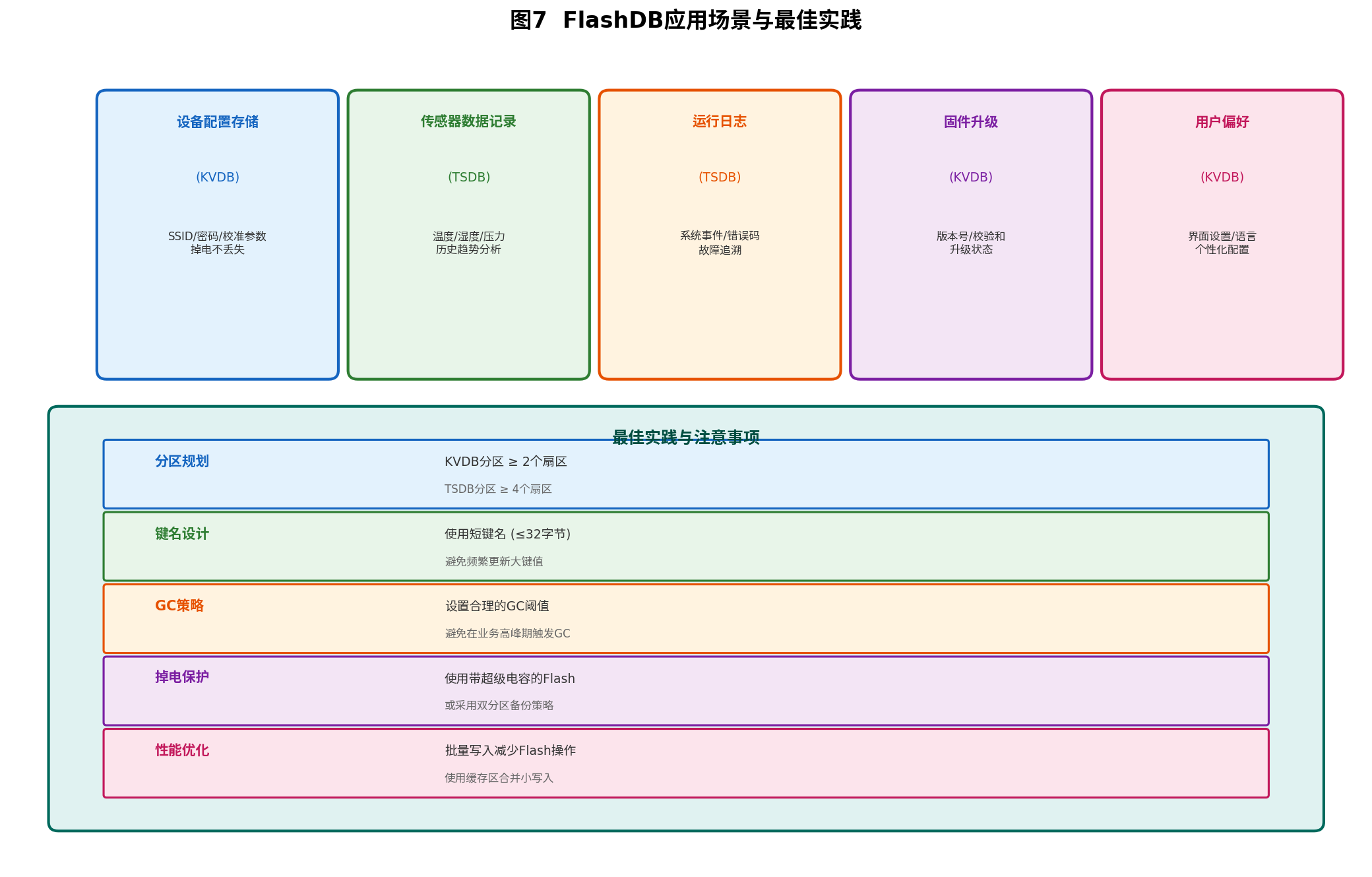Click '设置合理的GC阈值' text
This screenshot has width=1372, height=877.
click(x=497, y=606)
